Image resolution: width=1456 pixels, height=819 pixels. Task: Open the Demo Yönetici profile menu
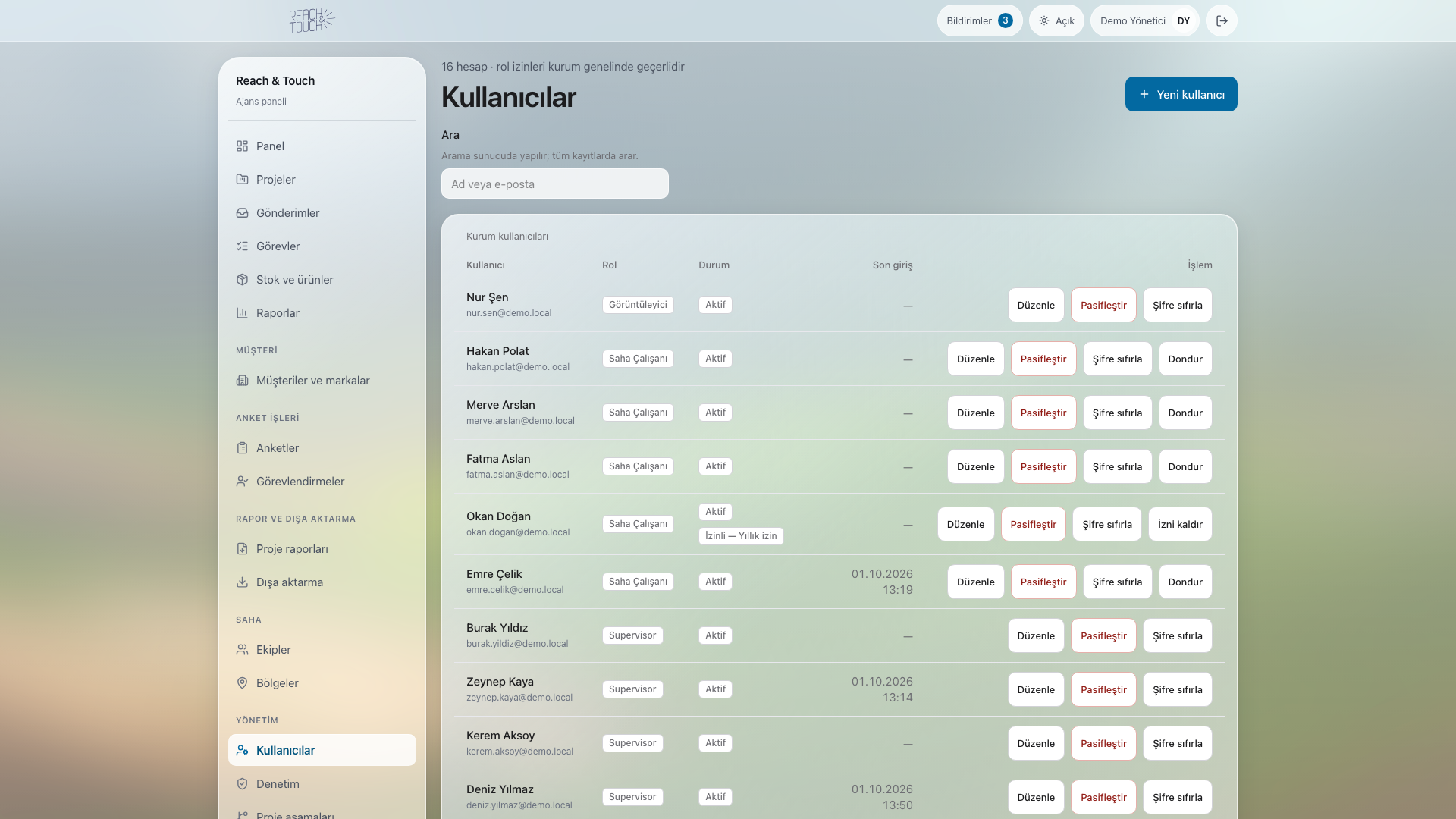1144,20
